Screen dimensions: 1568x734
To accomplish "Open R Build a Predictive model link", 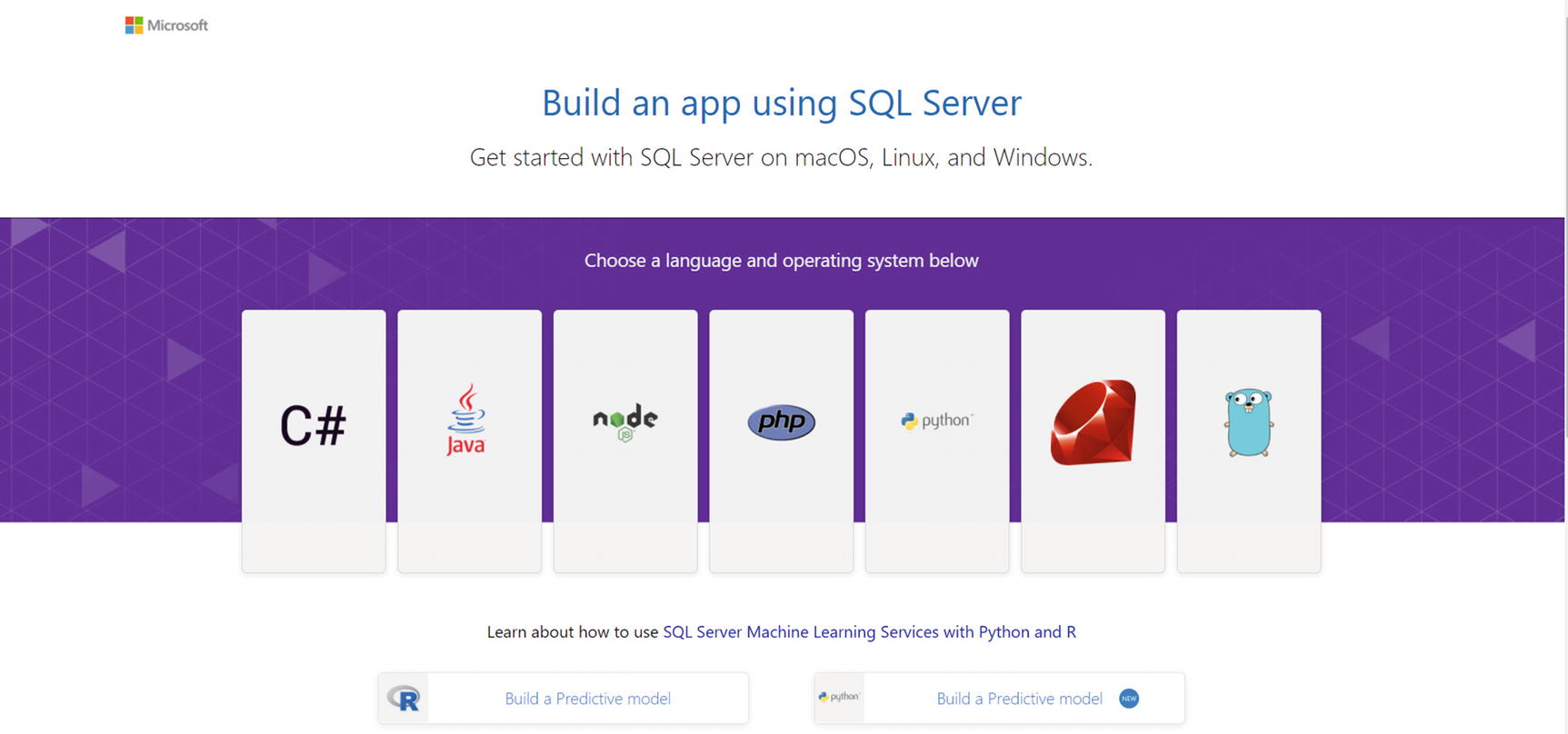I will [588, 699].
